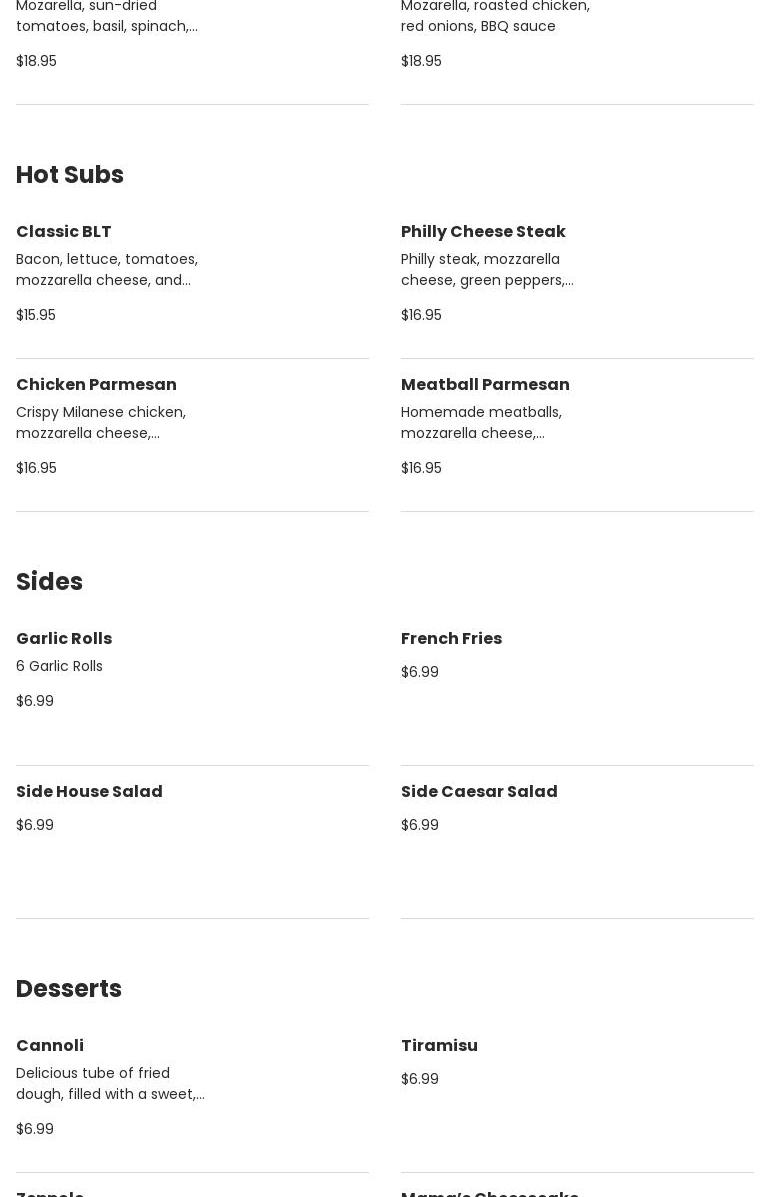Select French Fries side
This screenshot has width=770, height=1197.
[451, 638]
